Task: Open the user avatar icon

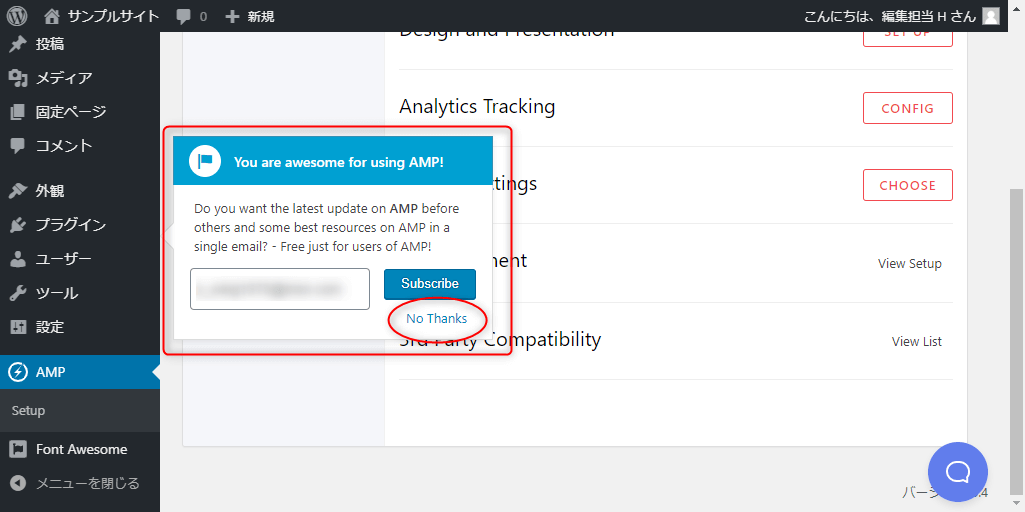Action: pos(991,16)
